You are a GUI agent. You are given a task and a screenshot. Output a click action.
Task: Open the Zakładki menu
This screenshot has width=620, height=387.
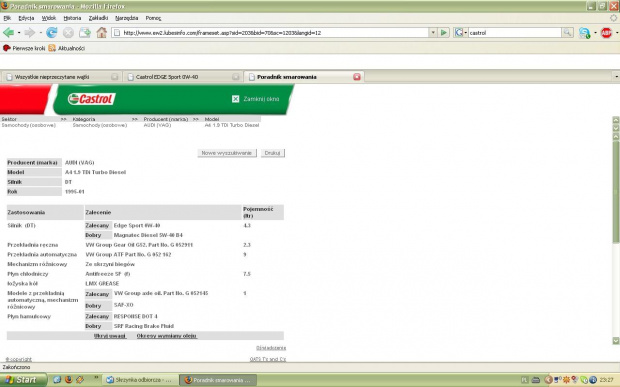[98, 18]
